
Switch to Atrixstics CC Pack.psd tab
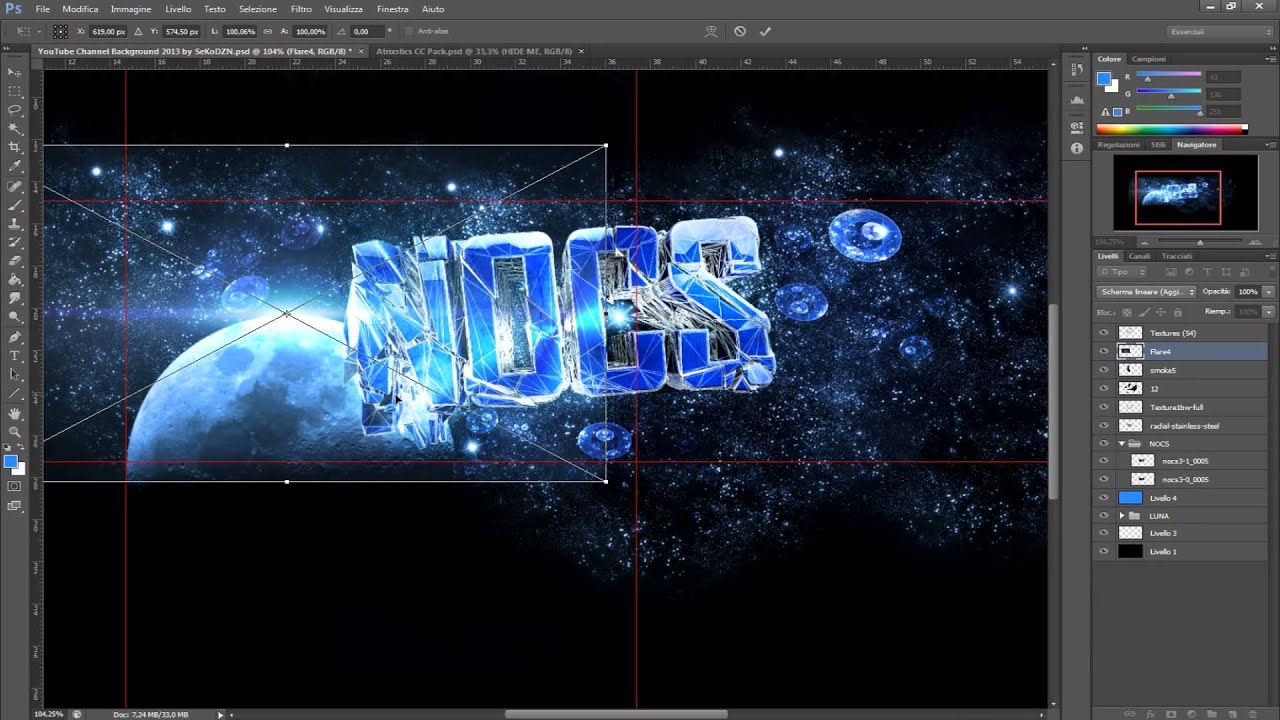pyautogui.click(x=474, y=50)
